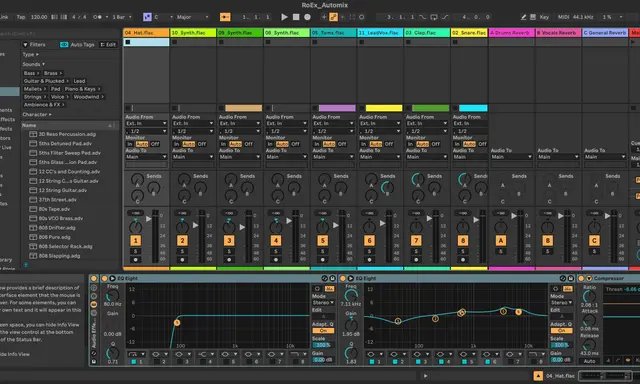Select the Ambience & FX sound tag
This screenshot has width=640, height=384.
(x=44, y=104)
